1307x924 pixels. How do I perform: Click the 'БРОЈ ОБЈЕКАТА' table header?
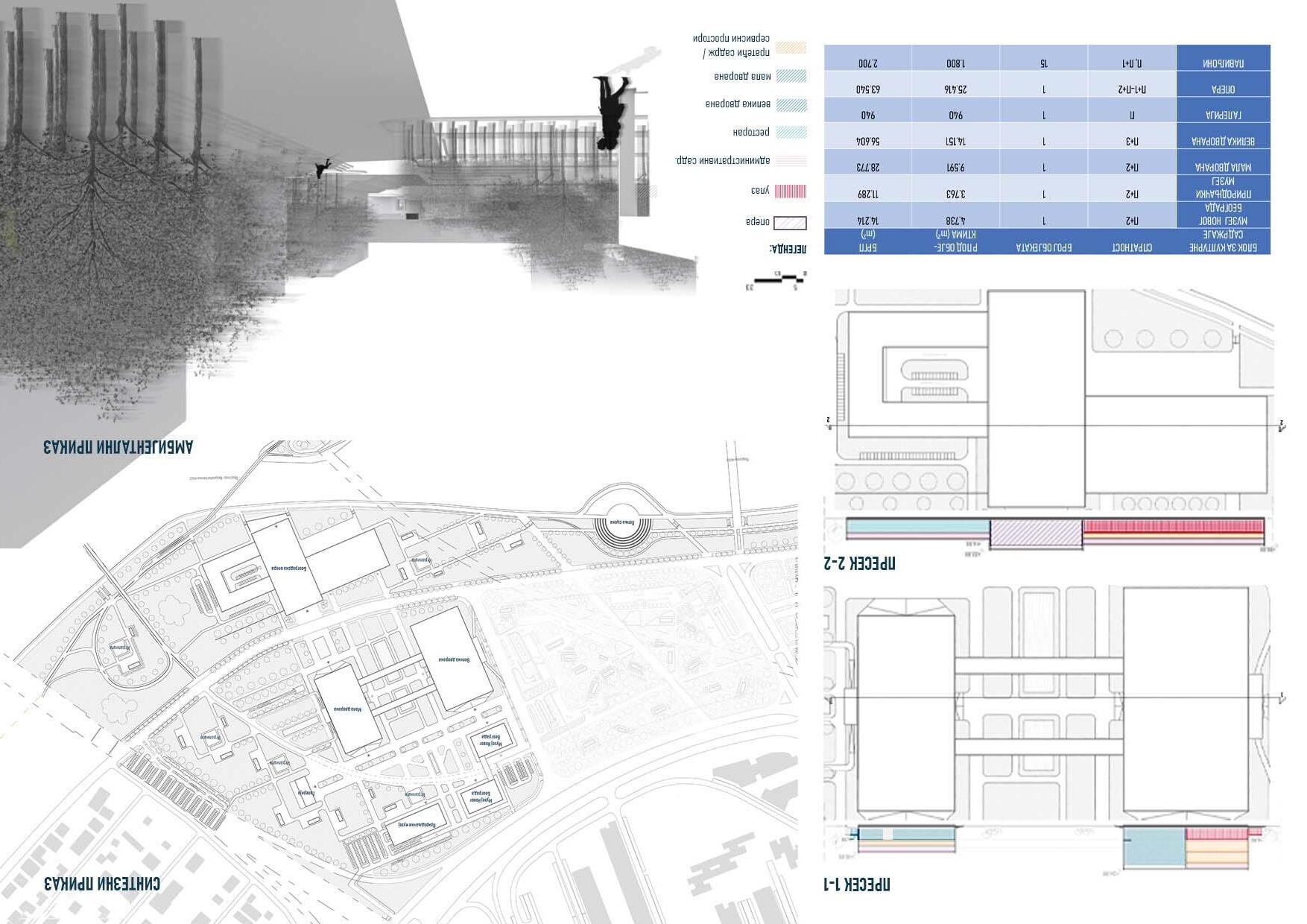(1044, 247)
